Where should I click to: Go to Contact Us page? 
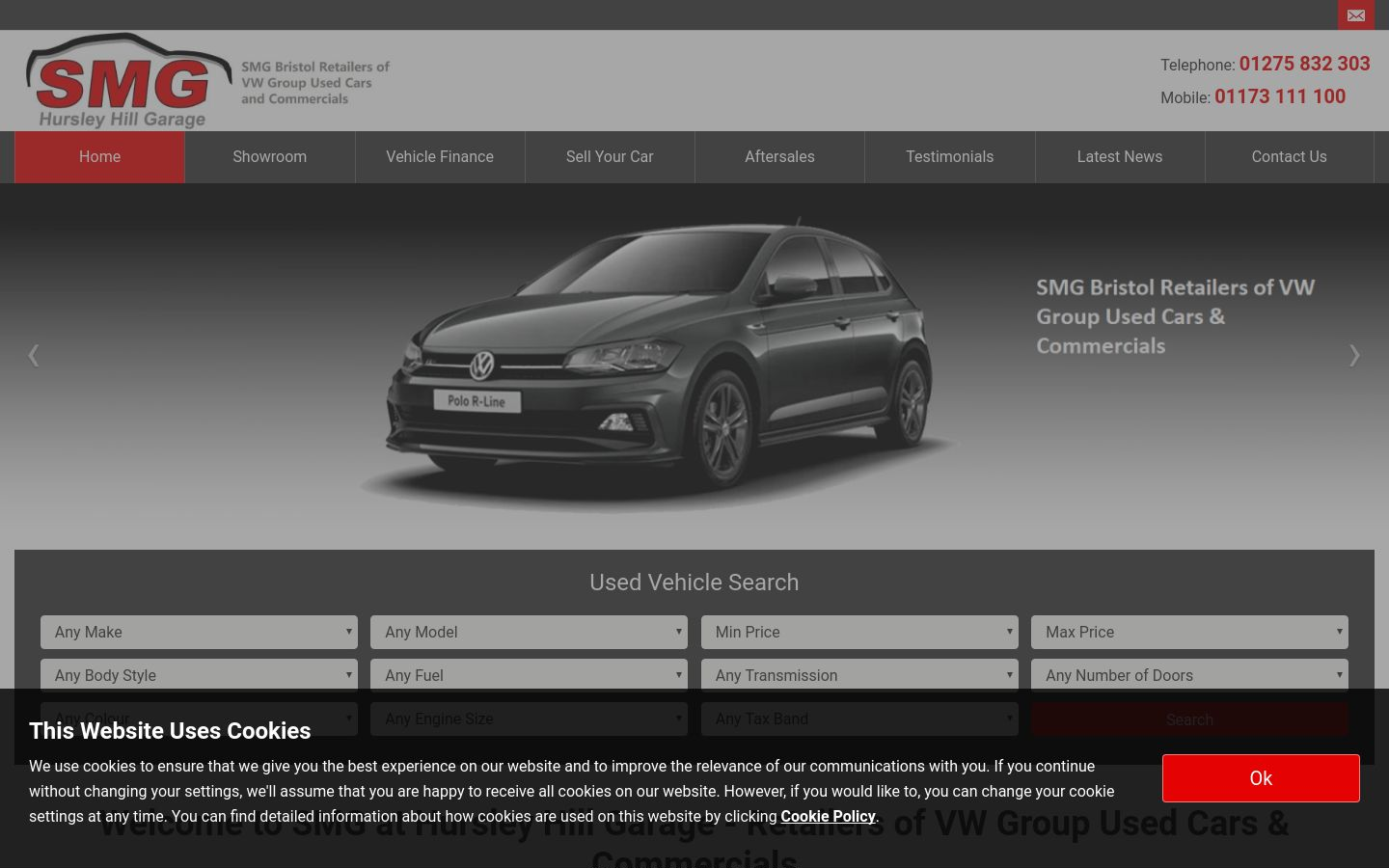tap(1290, 157)
